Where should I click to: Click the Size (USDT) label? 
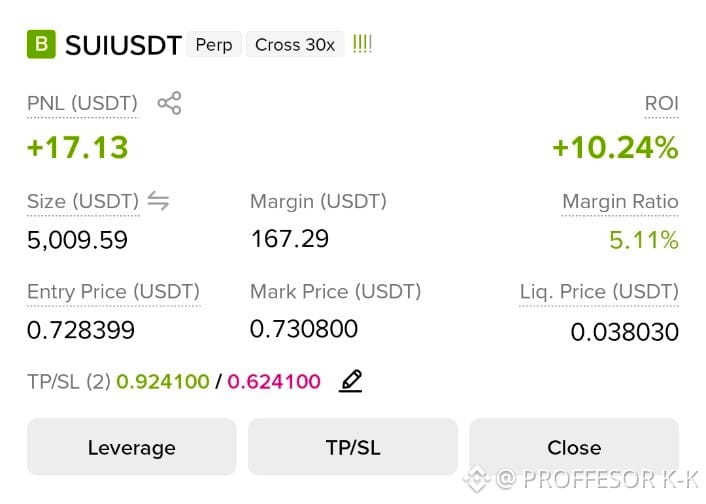pos(83,201)
